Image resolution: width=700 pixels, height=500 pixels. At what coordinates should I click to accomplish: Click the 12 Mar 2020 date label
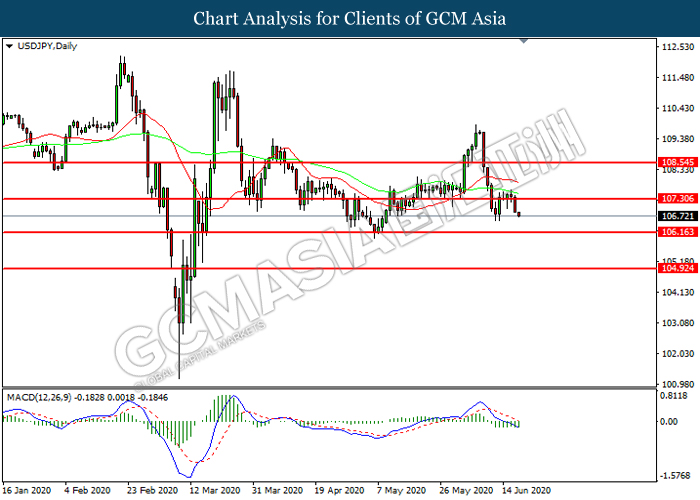coord(215,491)
